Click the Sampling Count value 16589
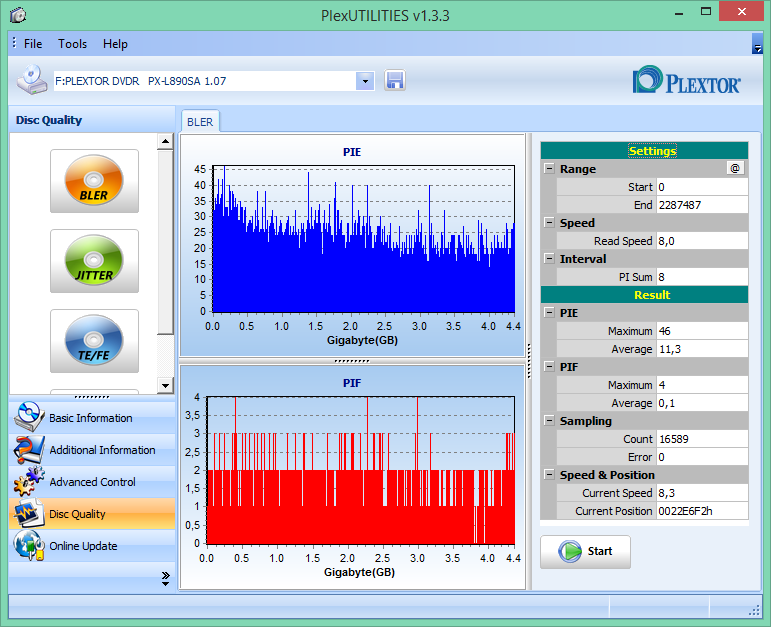 coord(702,439)
